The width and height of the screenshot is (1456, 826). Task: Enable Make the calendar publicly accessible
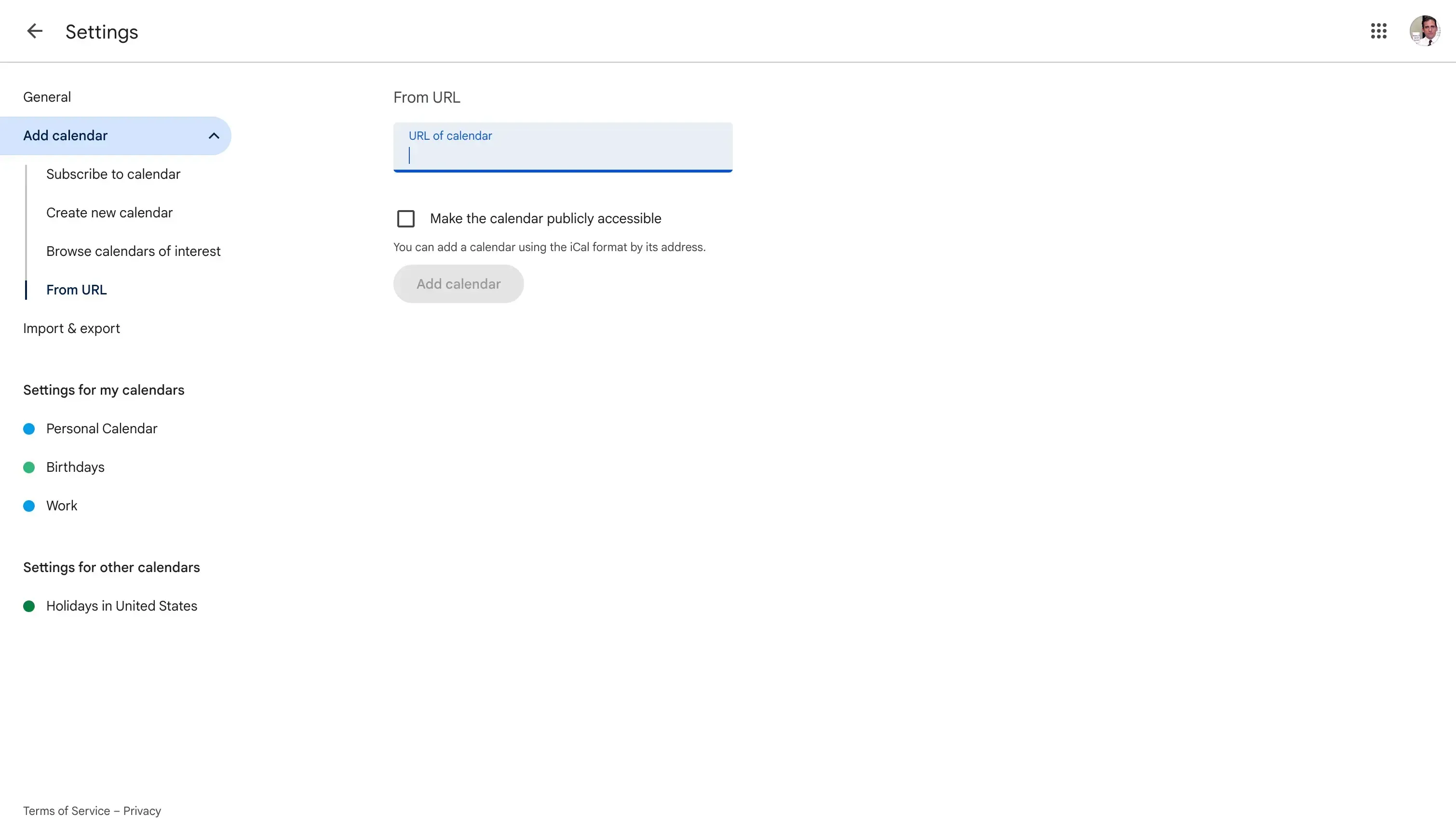(406, 218)
